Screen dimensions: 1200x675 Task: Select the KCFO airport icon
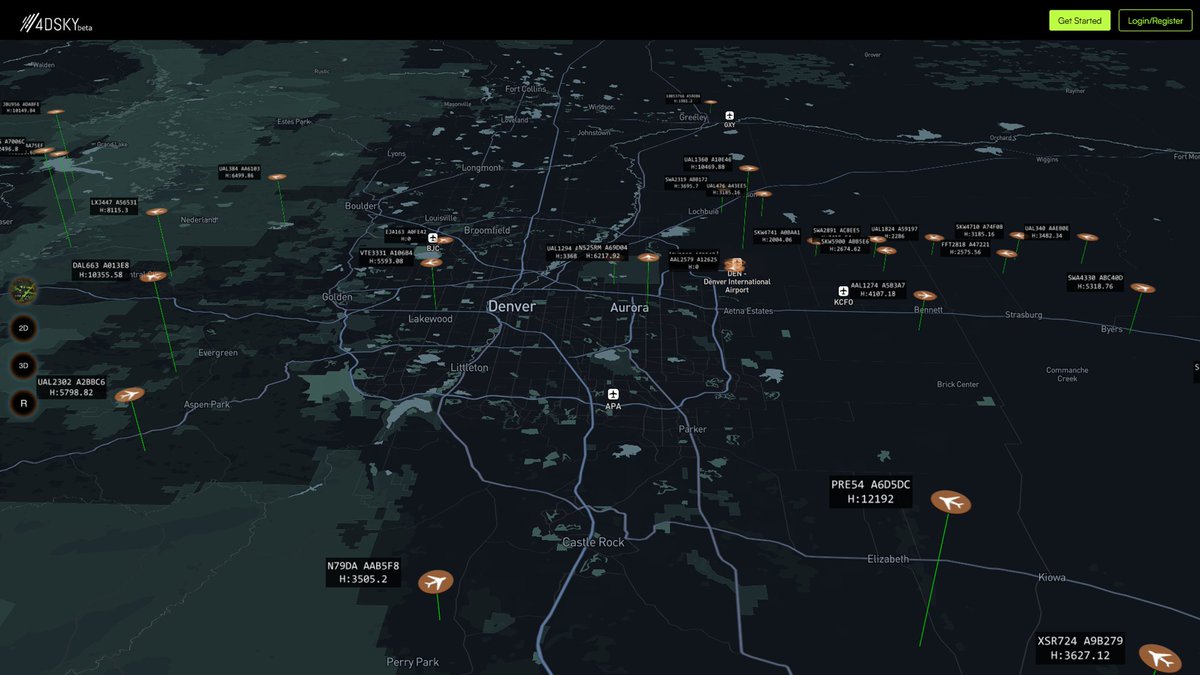844,290
